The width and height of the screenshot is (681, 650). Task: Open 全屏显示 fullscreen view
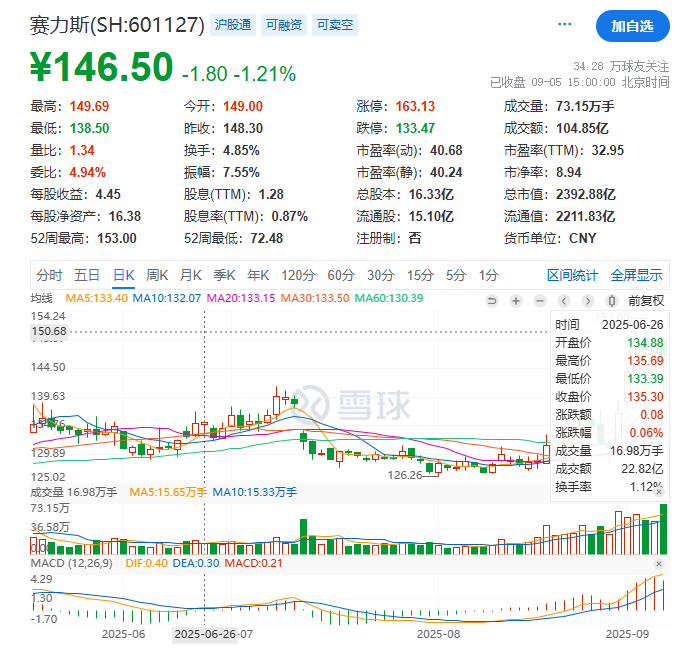tap(636, 275)
